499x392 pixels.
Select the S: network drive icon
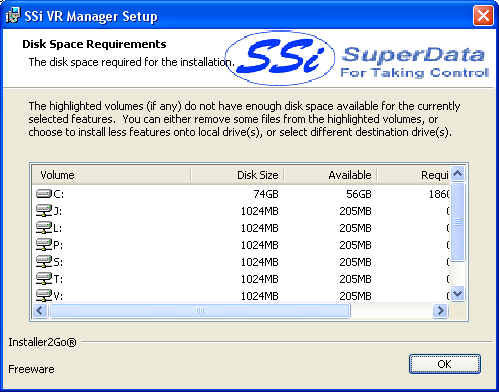tap(44, 262)
